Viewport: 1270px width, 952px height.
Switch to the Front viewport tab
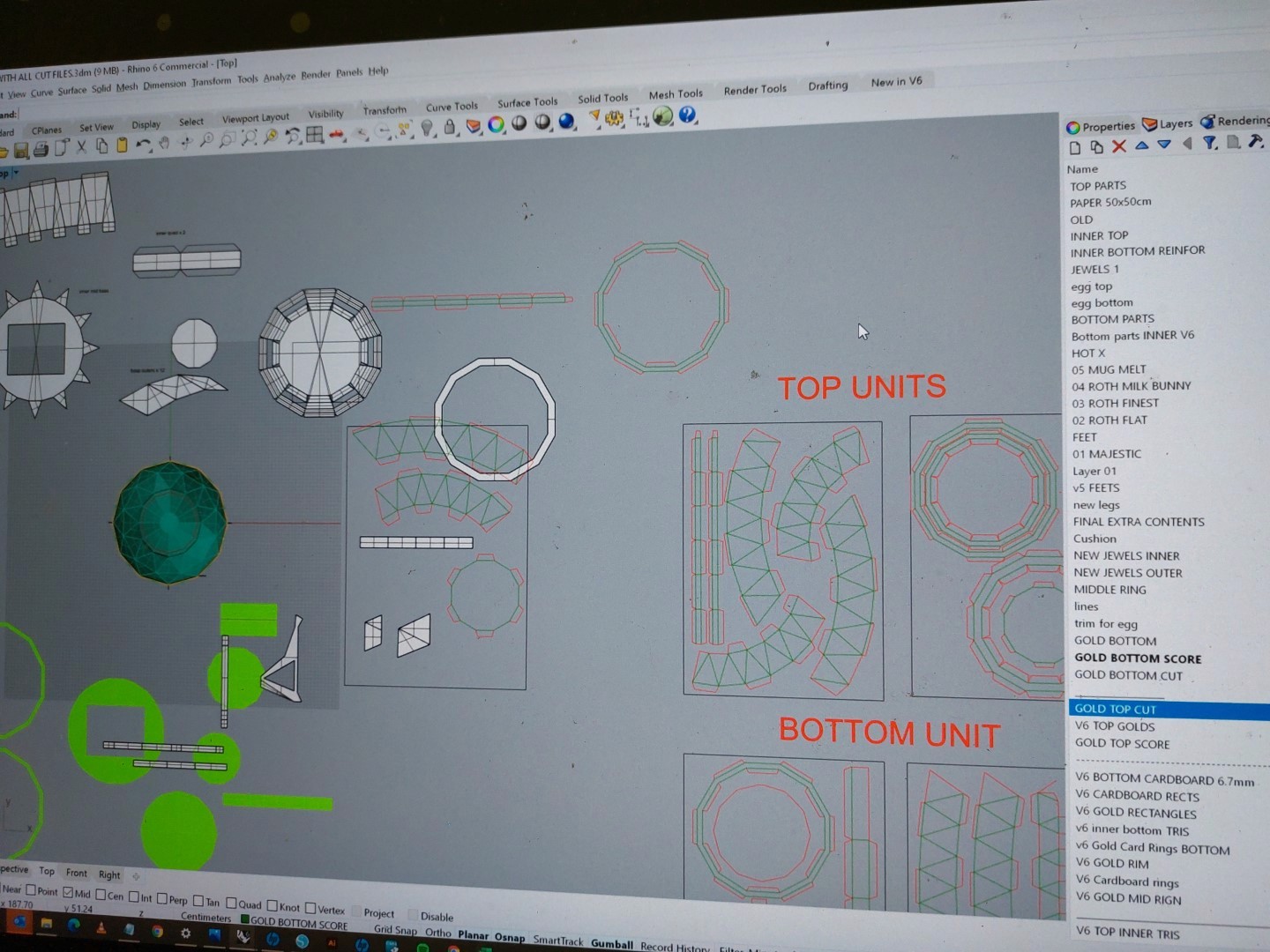pos(77,873)
